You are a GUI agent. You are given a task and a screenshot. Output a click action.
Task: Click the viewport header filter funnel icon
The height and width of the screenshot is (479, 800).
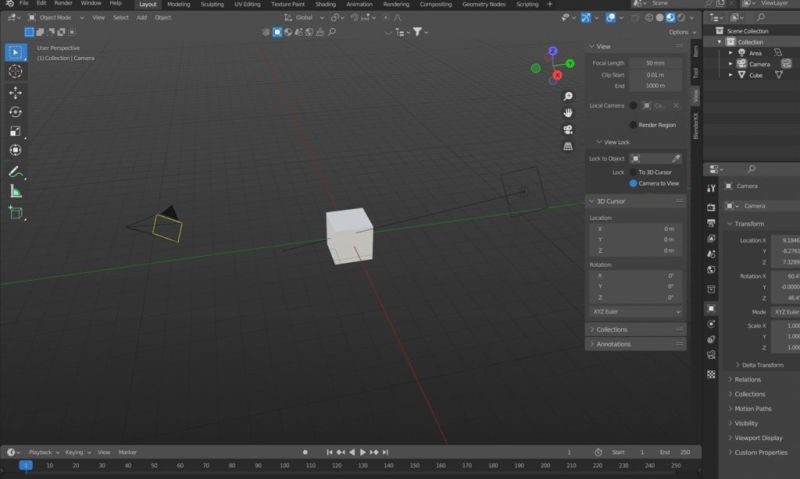[x=417, y=32]
